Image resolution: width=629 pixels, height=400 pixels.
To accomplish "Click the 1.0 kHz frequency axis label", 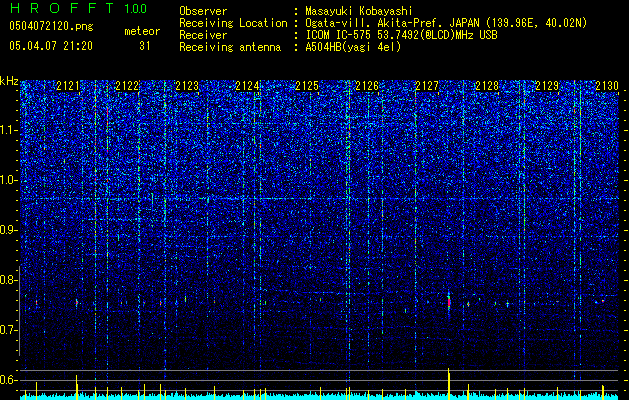I will point(9,180).
